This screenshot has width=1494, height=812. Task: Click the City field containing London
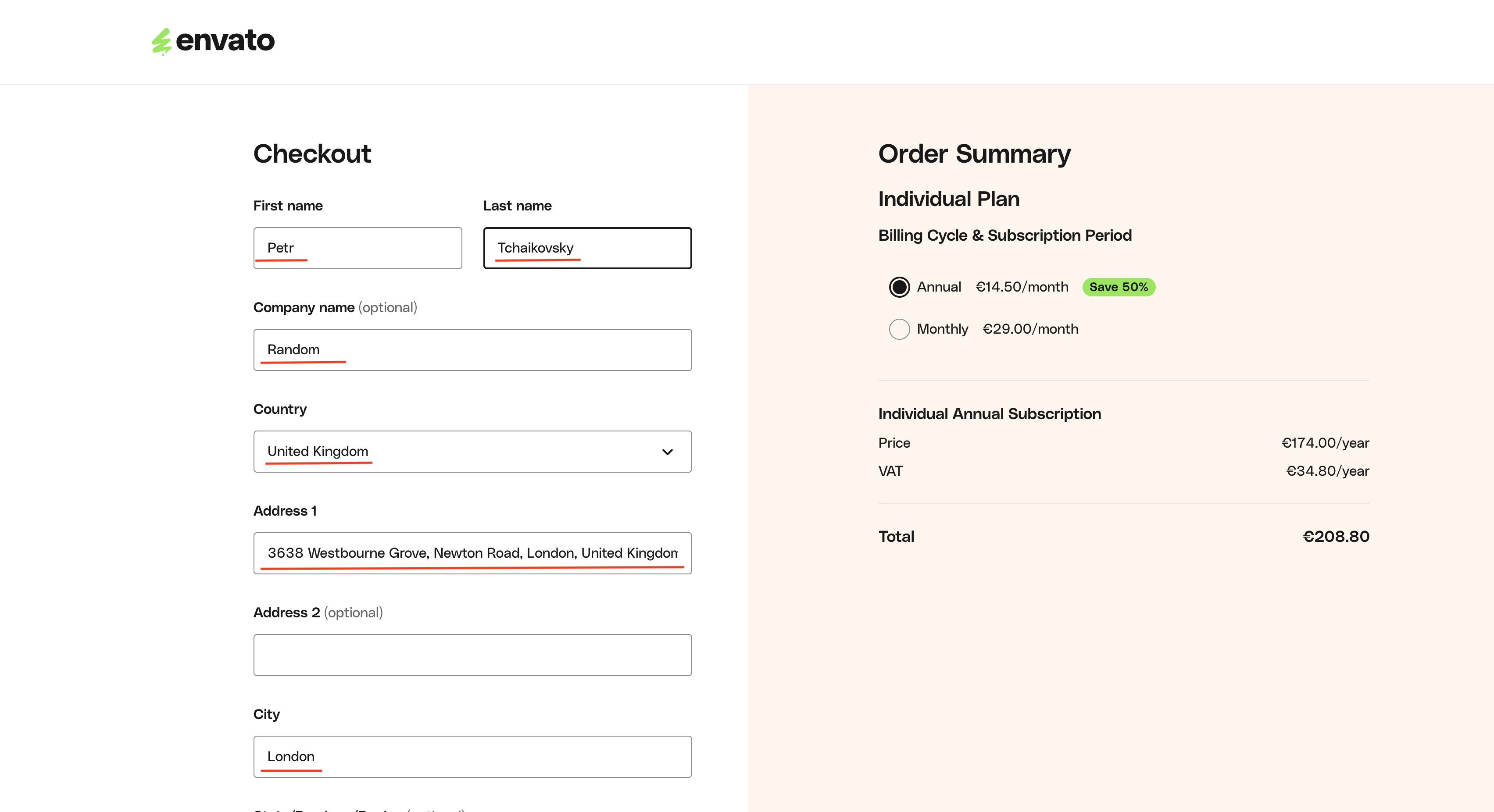click(472, 757)
